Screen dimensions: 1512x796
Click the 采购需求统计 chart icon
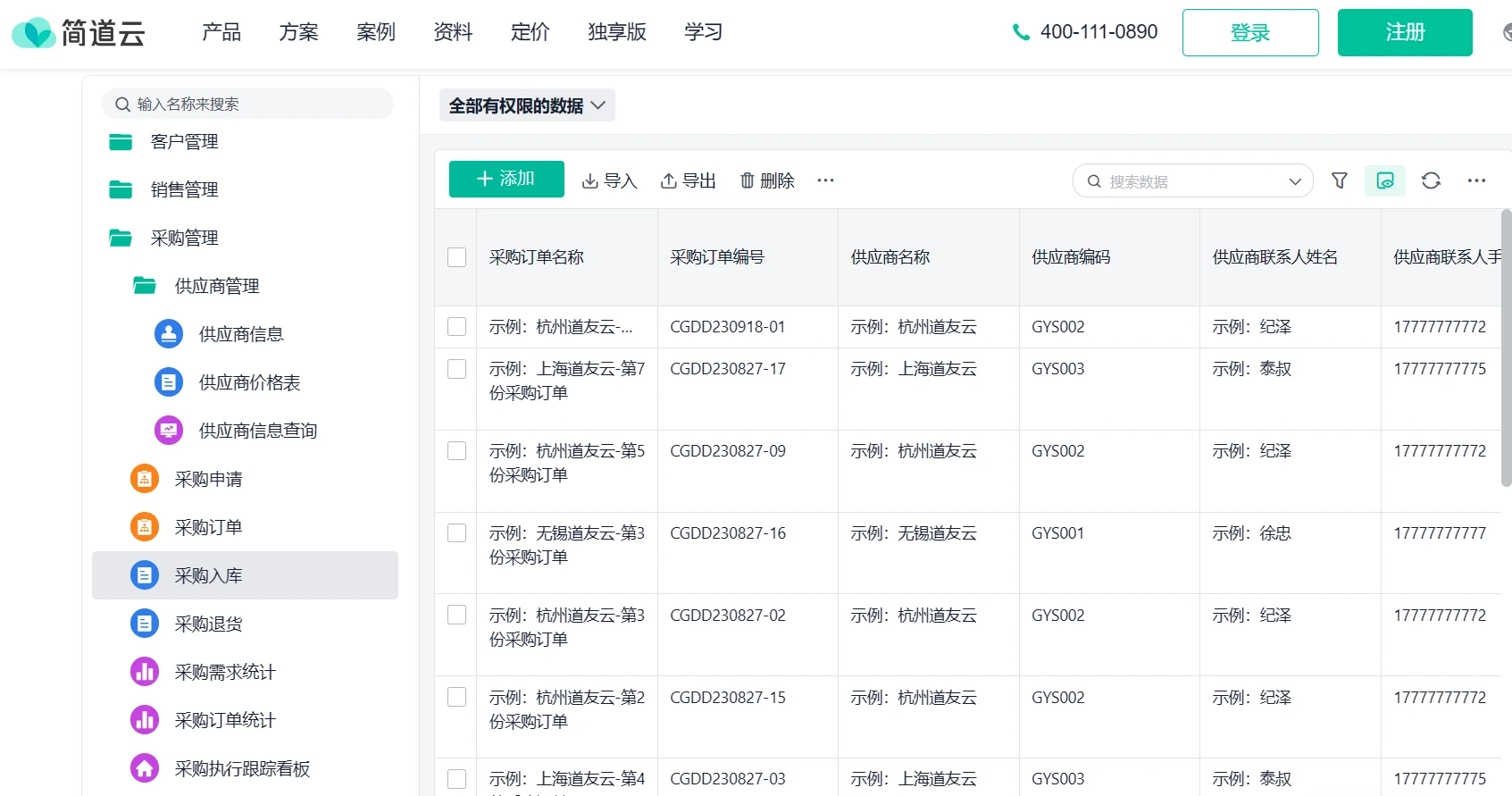[145, 672]
